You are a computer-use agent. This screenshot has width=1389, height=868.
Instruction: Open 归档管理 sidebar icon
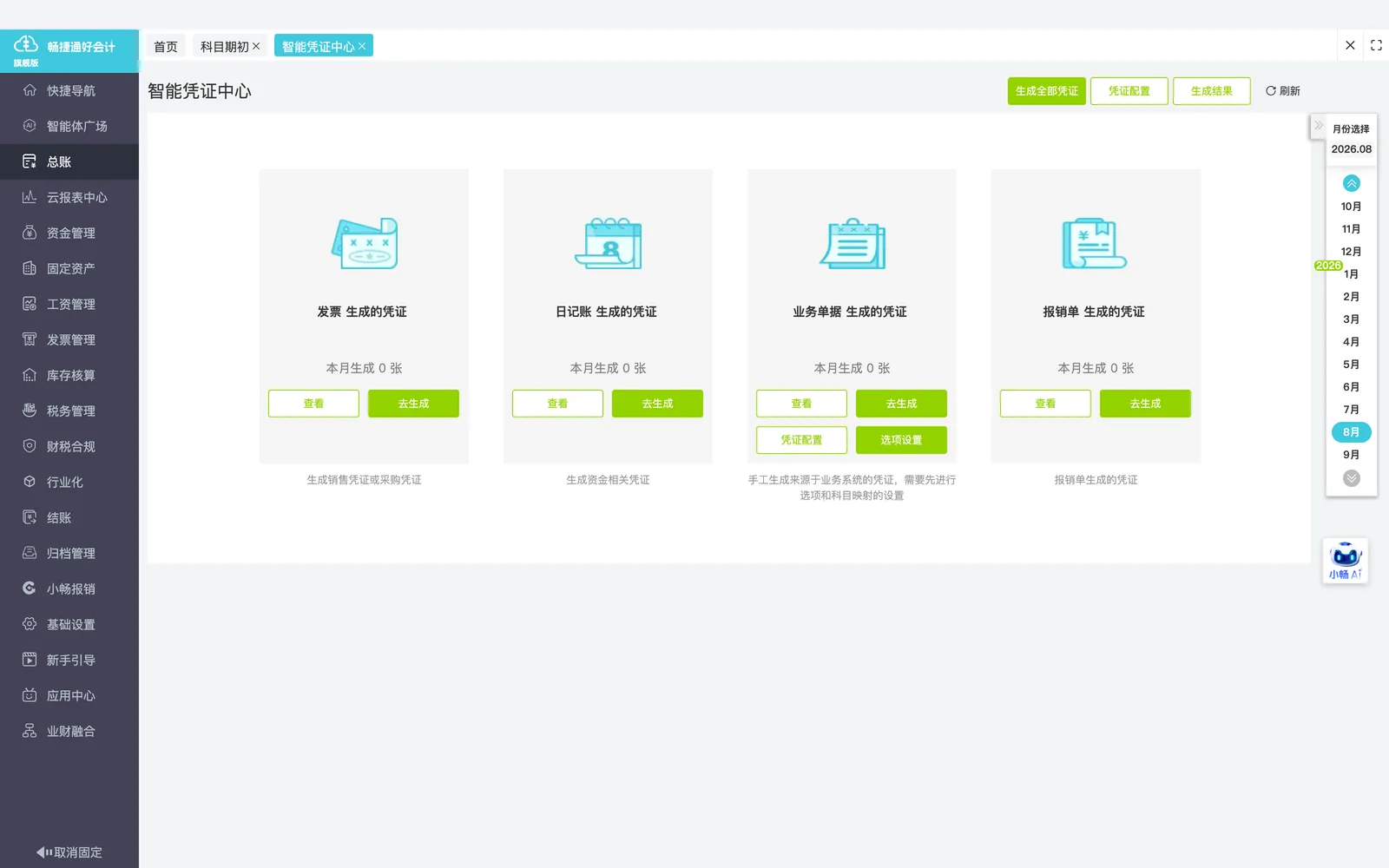(x=30, y=553)
